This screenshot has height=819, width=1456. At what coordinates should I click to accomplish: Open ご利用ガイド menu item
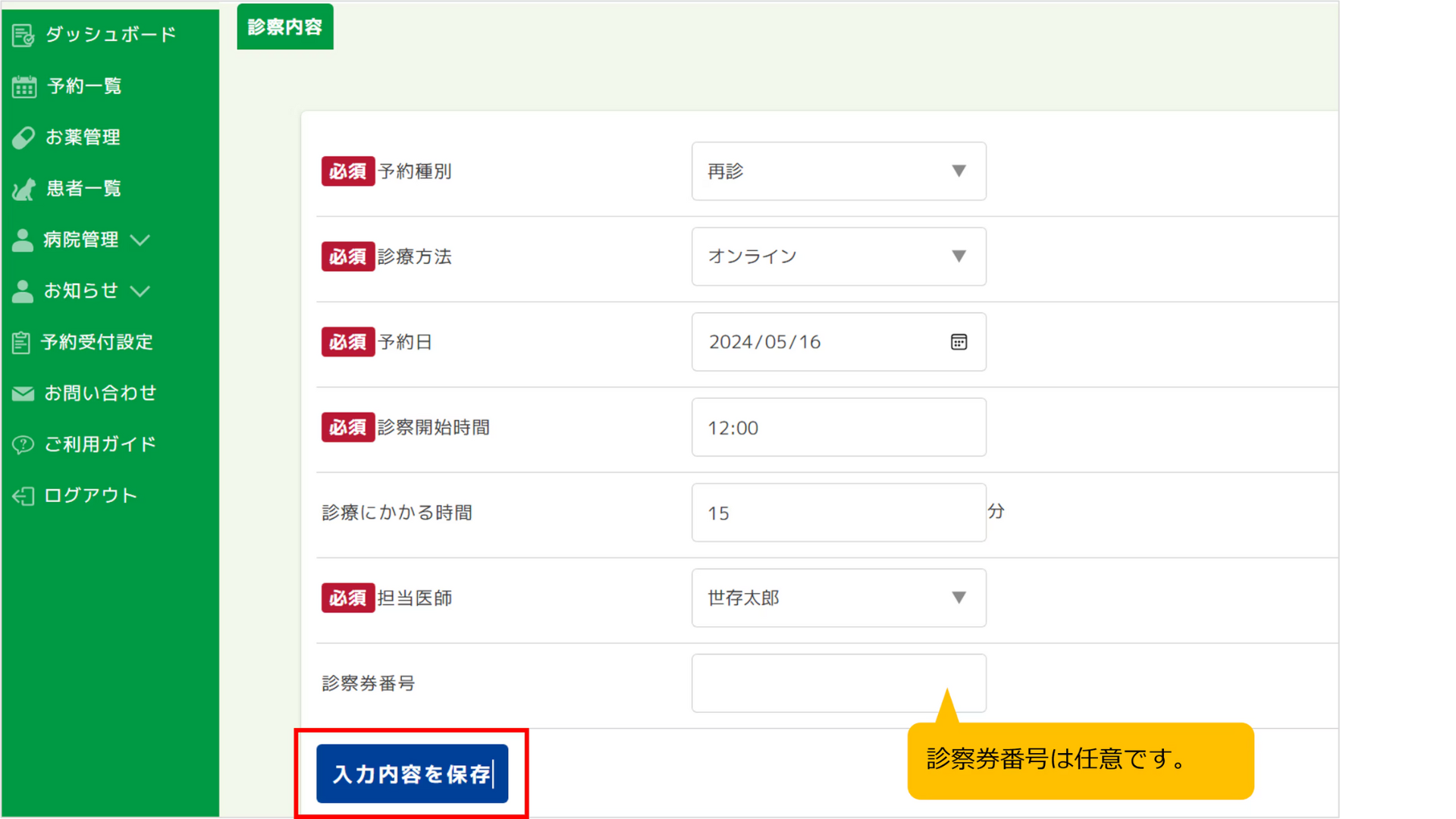click(x=100, y=444)
